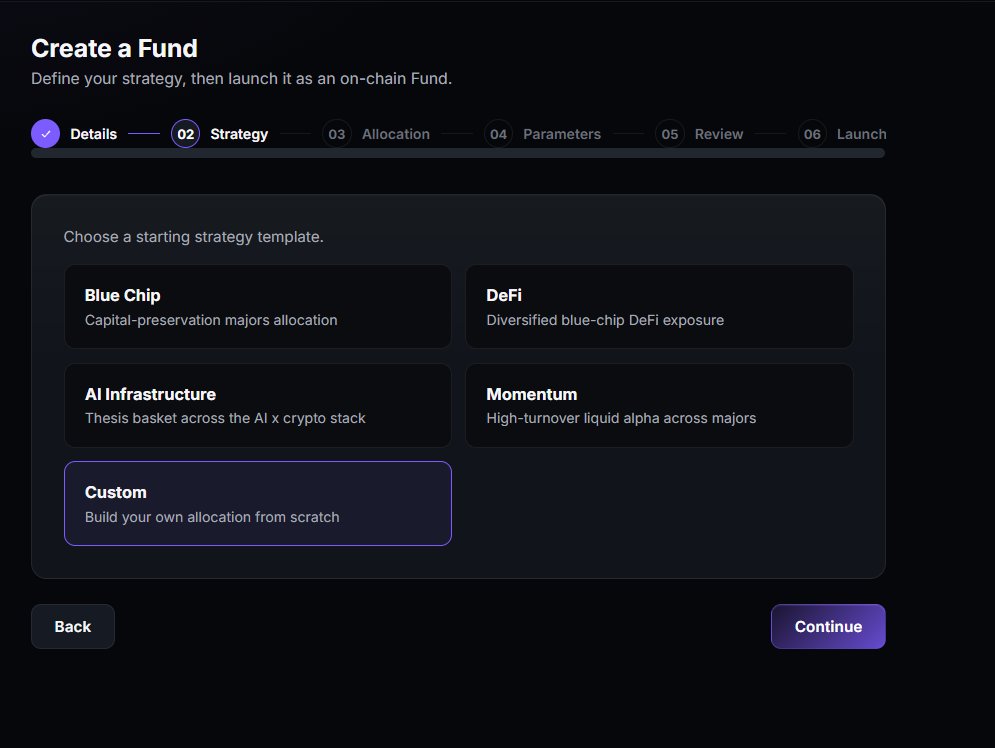Click 'Define your strategy, then launch' subtitle
This screenshot has height=748, width=995.
point(241,79)
